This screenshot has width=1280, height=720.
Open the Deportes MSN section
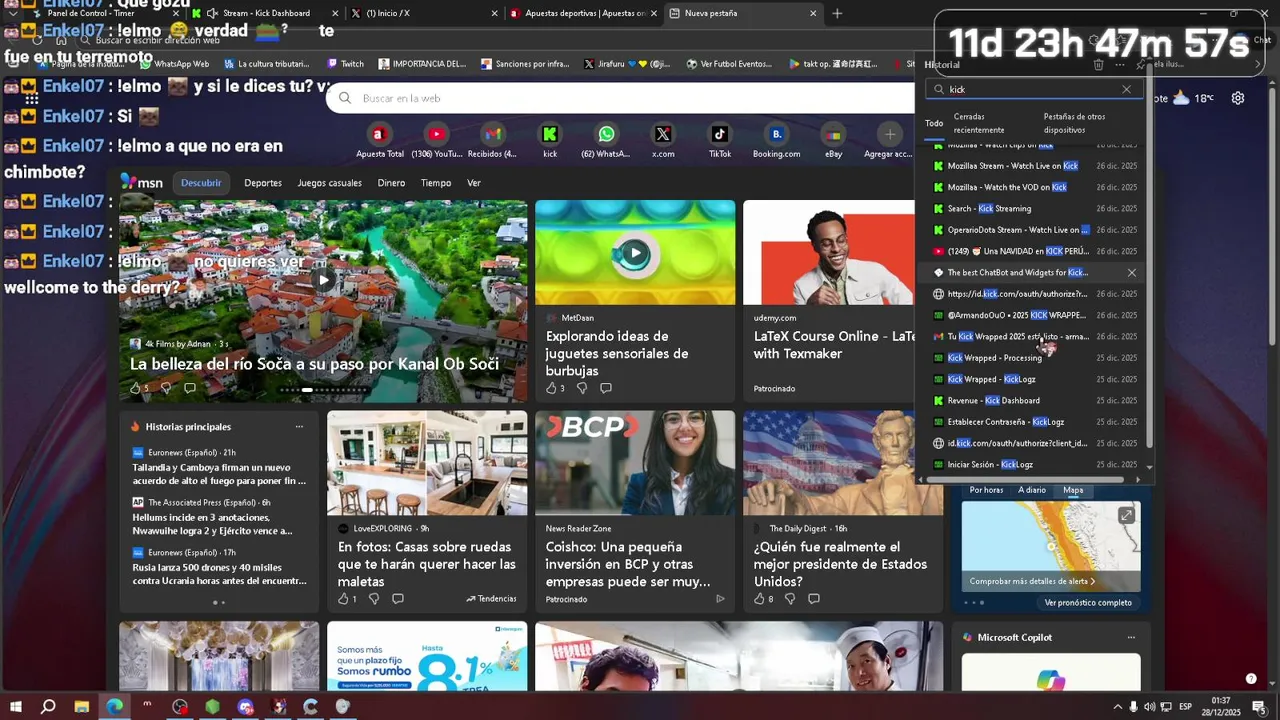pos(263,183)
